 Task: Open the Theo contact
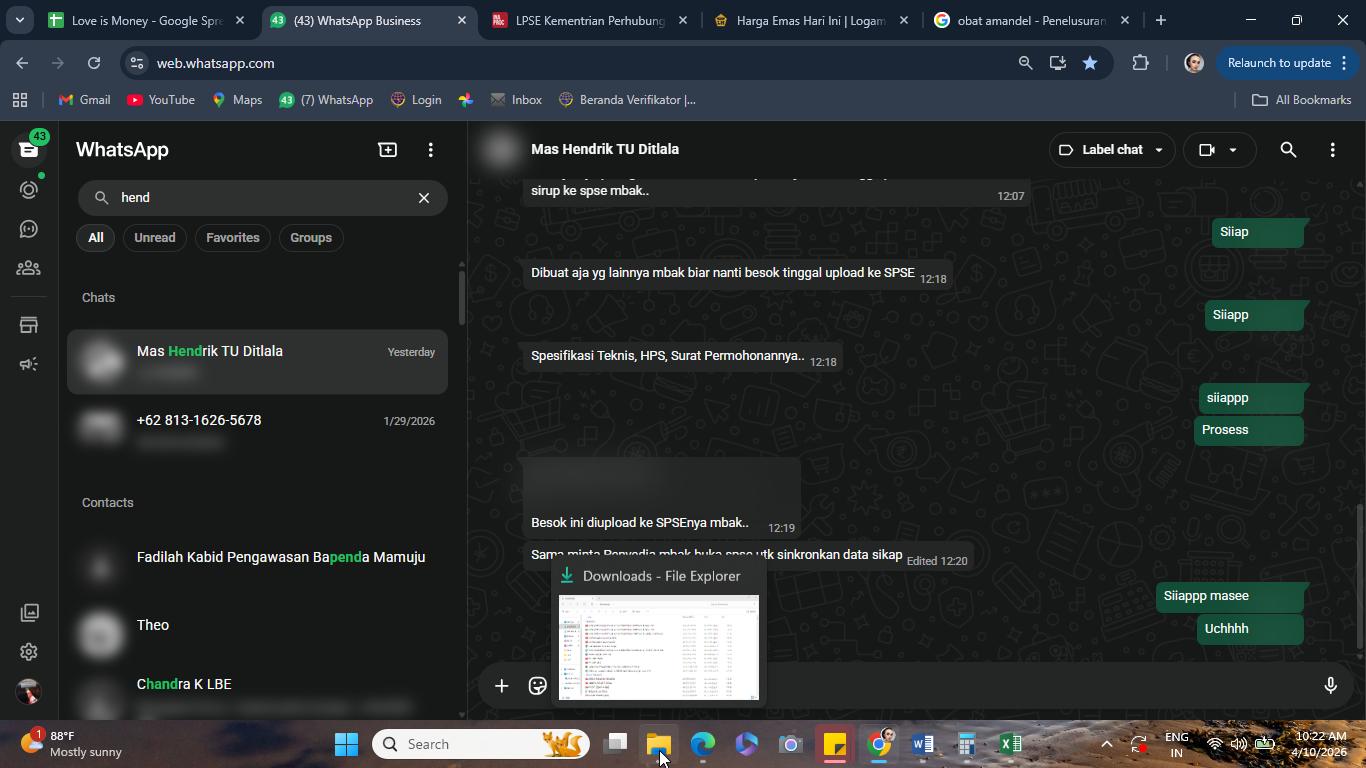(257, 634)
